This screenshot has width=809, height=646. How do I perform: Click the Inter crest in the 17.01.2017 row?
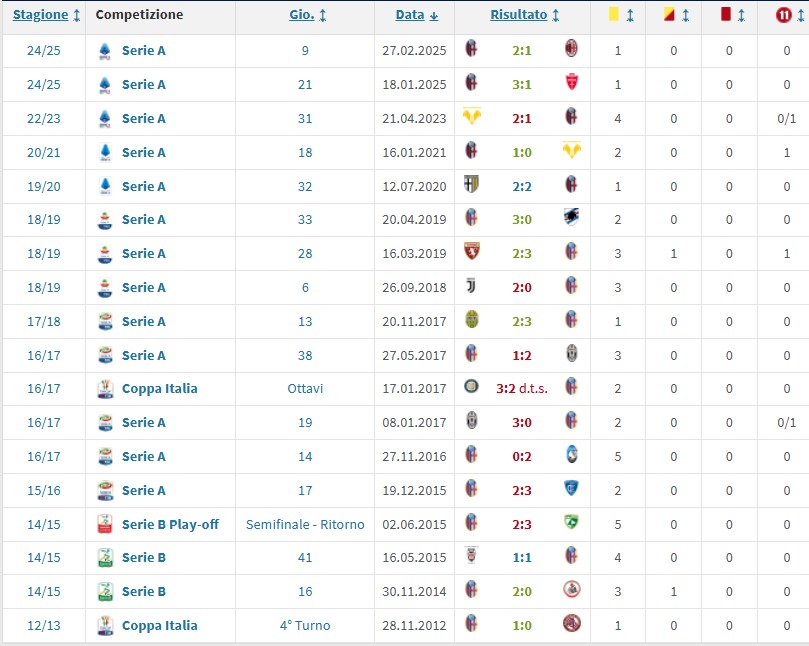coord(472,388)
